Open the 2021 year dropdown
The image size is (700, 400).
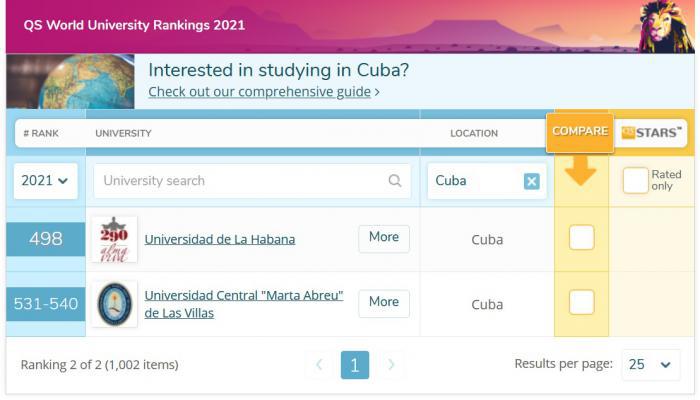click(x=45, y=181)
